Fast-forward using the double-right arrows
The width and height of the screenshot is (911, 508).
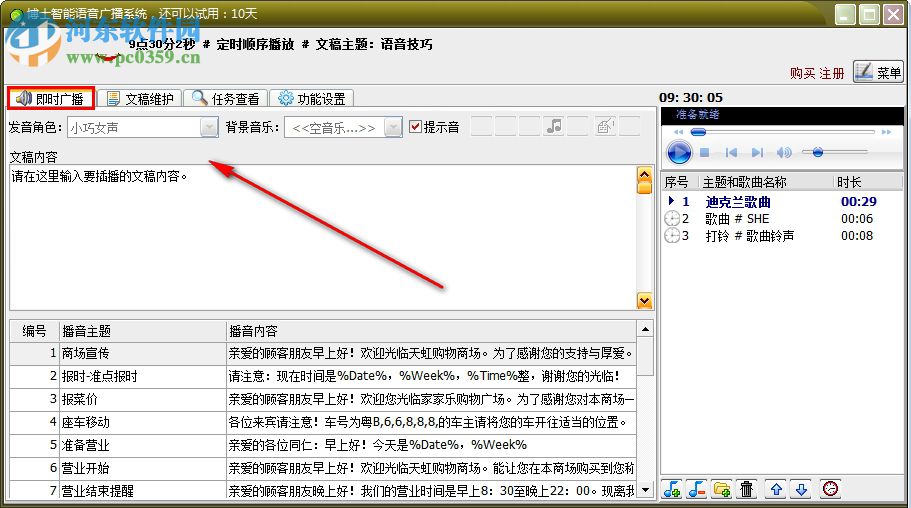point(886,132)
